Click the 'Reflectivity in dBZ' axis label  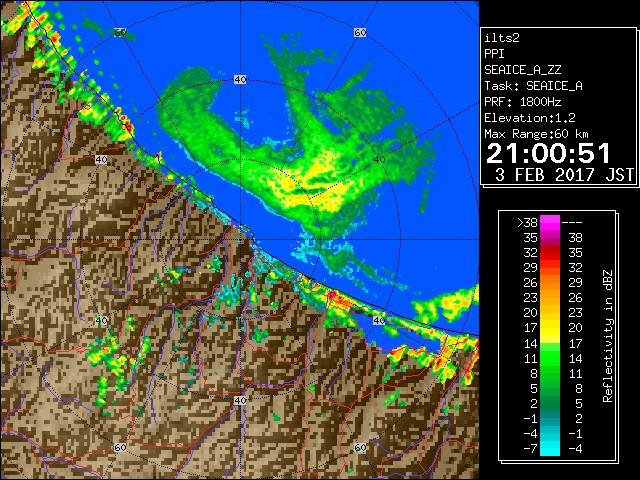click(608, 336)
